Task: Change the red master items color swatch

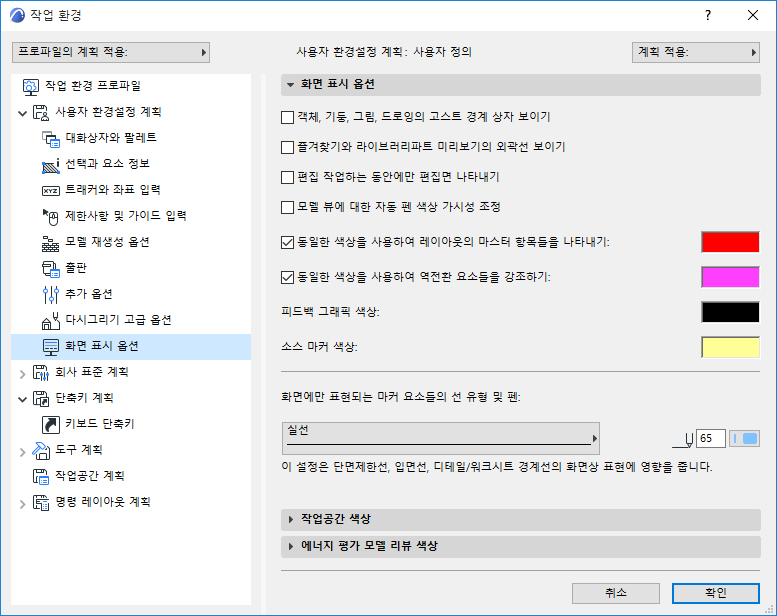Action: coord(730,242)
